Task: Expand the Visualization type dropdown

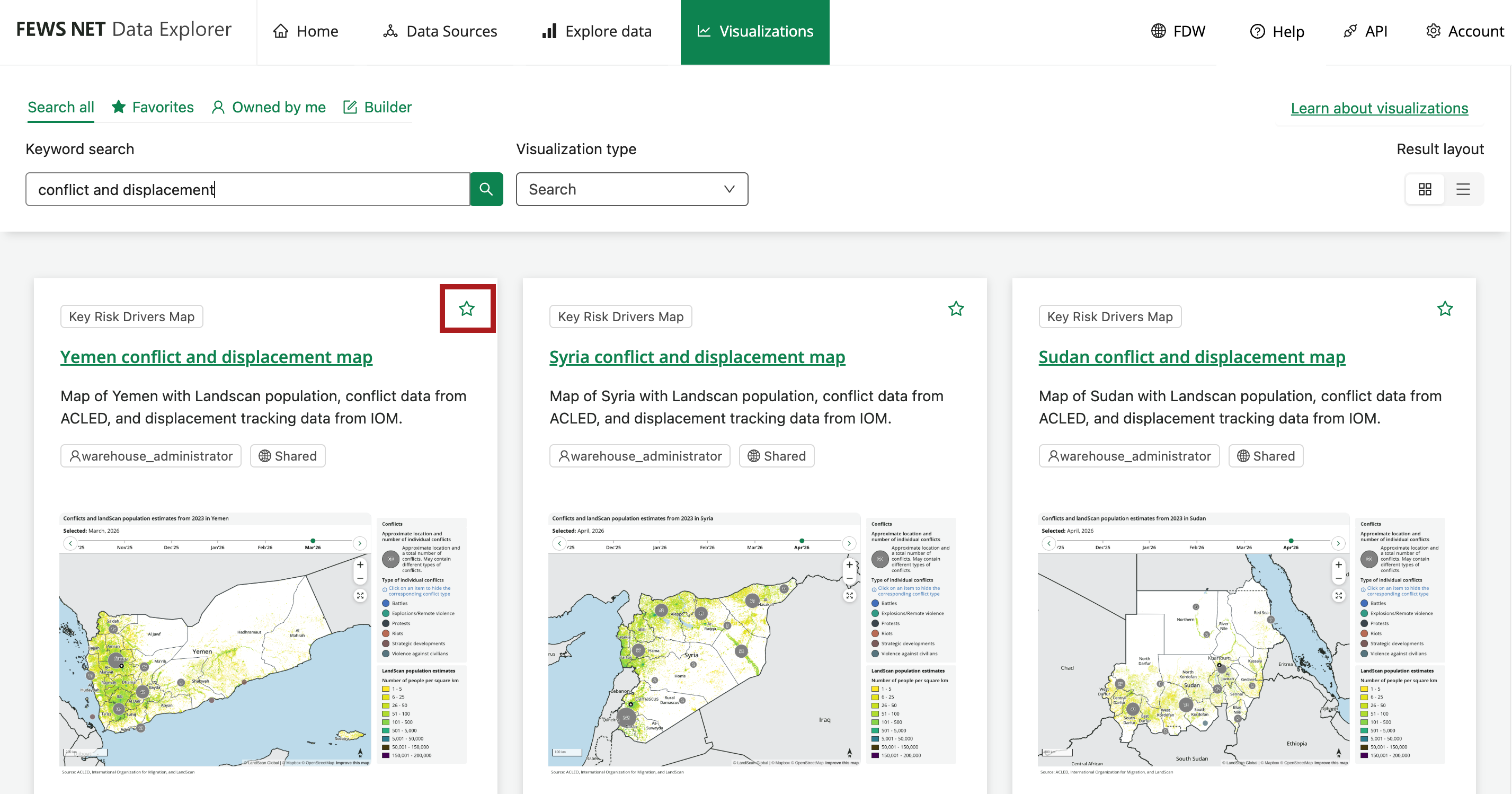Action: tap(632, 189)
